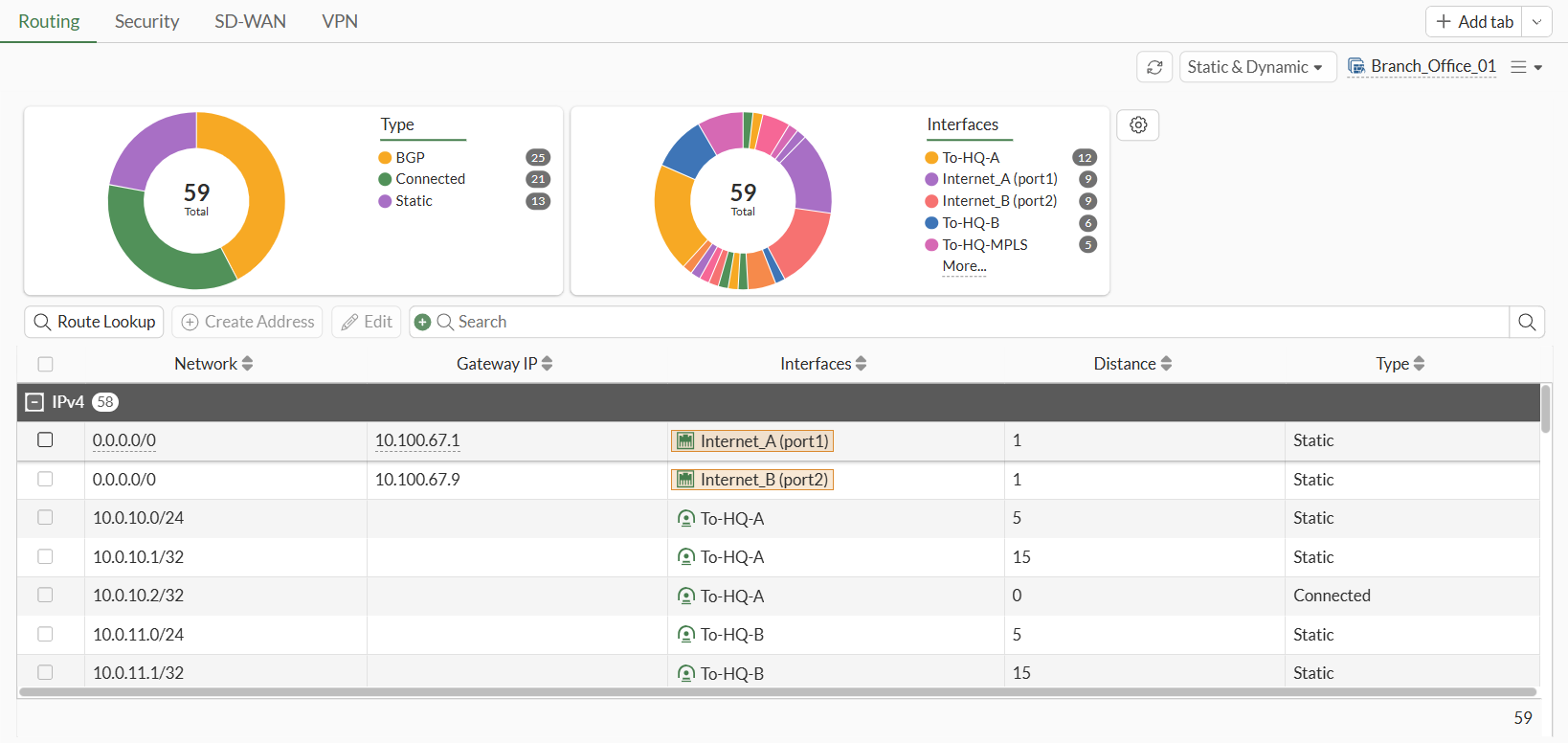Check the first 0.0.0.0/0 route checkbox

45,440
